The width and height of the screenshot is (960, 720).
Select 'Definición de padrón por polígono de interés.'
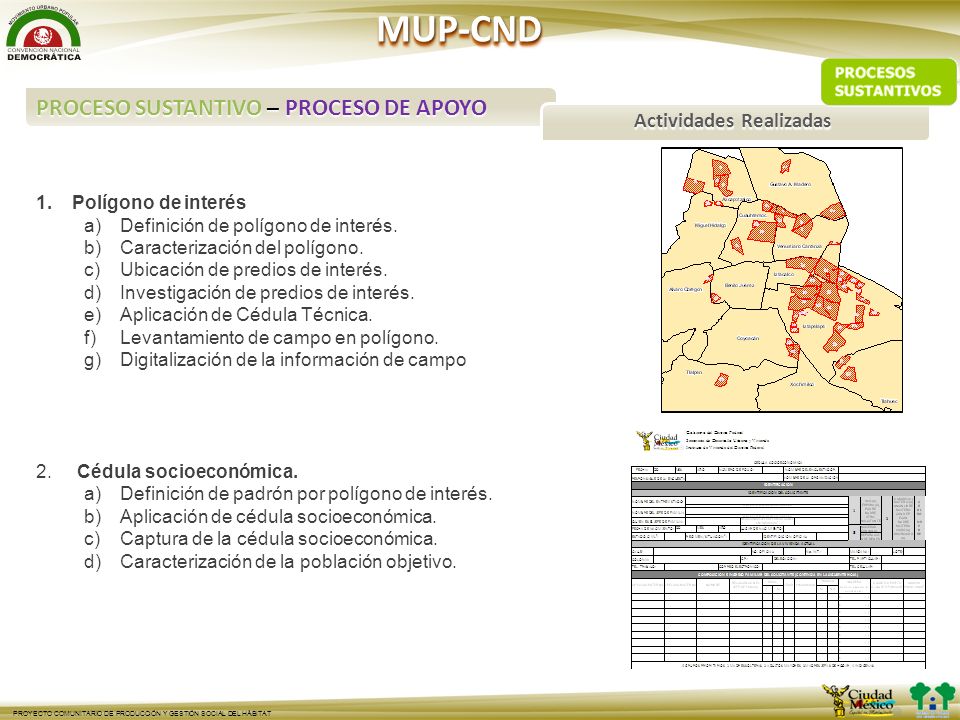tap(306, 493)
